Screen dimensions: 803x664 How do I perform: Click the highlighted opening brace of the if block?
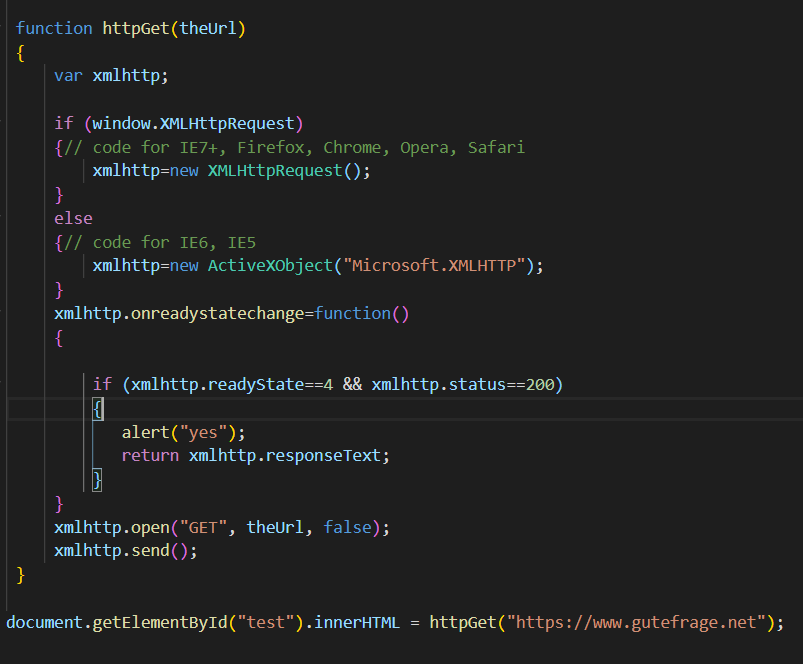click(95, 408)
